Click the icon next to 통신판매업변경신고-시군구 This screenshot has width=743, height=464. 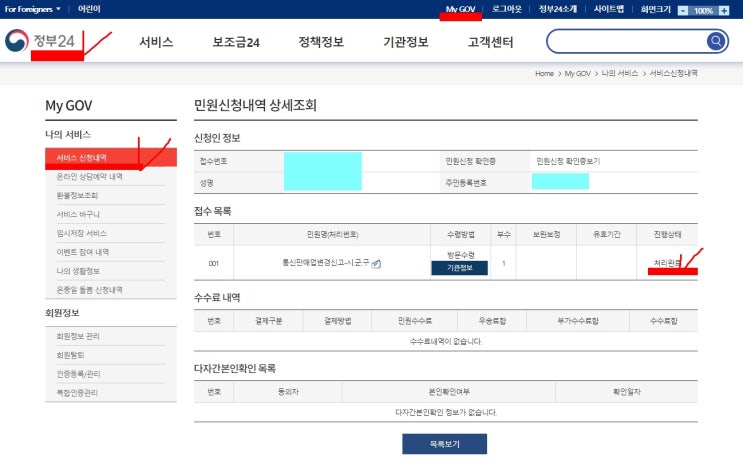coord(376,264)
